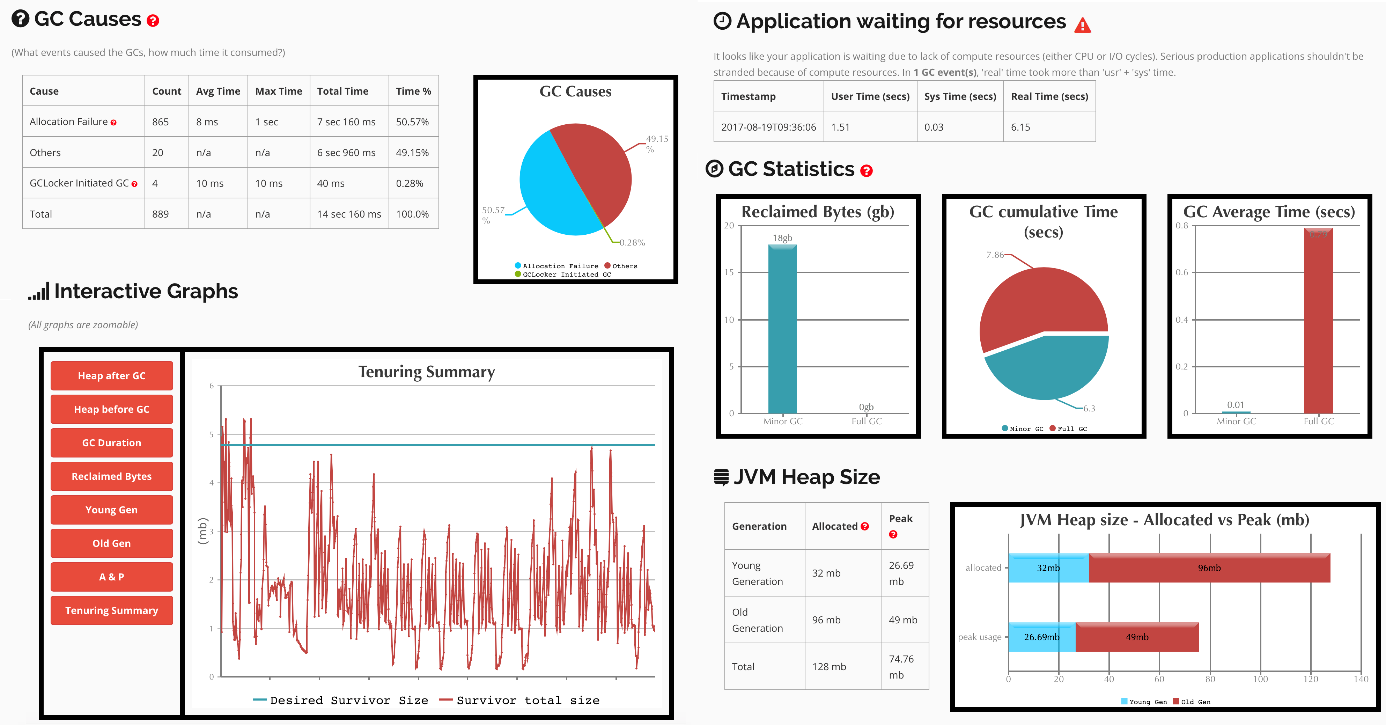Screen dimensions: 1386x725
Task: Click the help icon under Peak column header
Action: pos(892,535)
